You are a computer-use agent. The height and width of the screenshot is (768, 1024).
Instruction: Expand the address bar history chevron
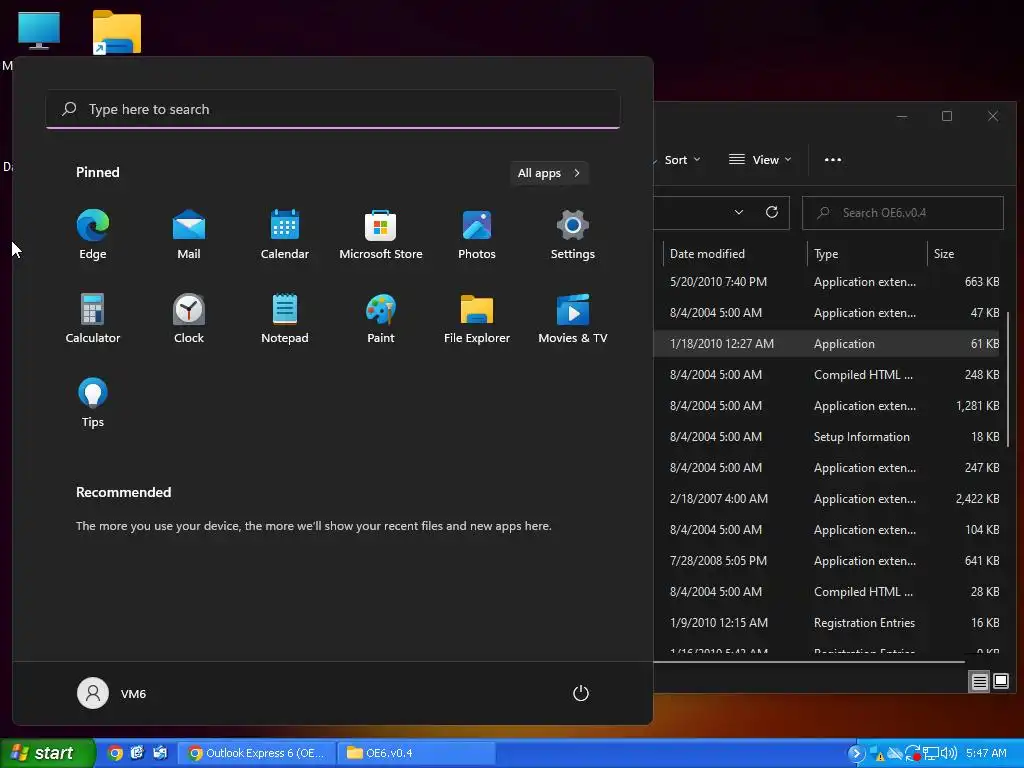pos(739,212)
